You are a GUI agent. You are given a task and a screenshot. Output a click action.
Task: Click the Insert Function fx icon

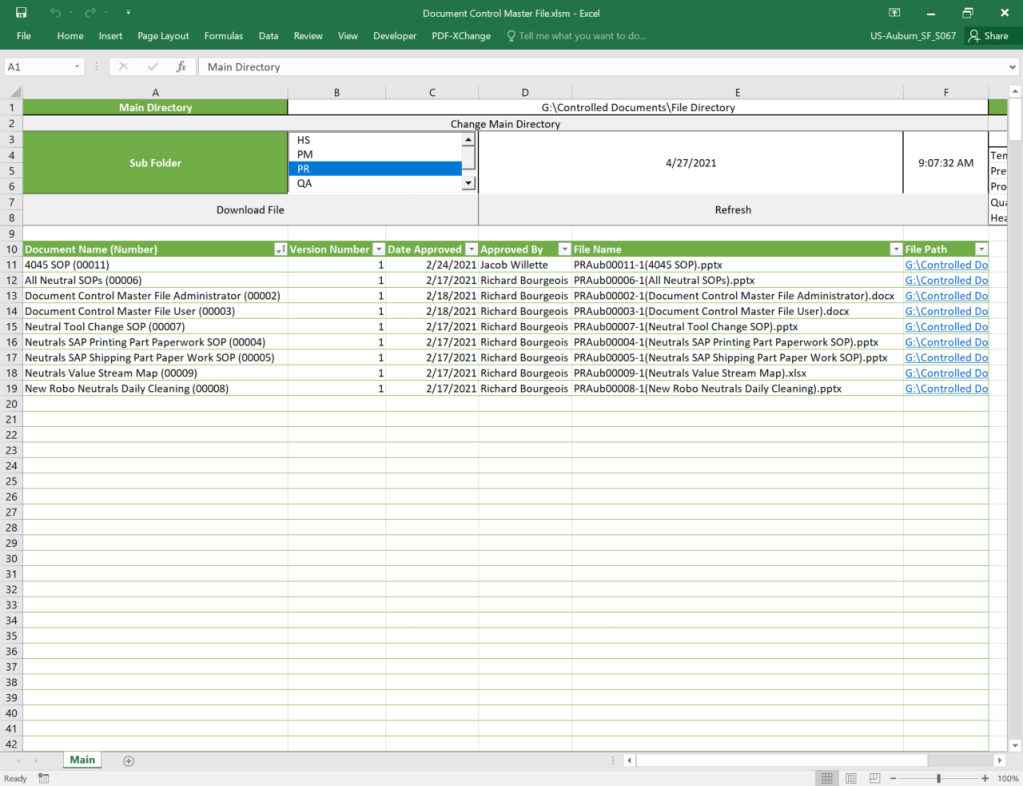pyautogui.click(x=181, y=67)
